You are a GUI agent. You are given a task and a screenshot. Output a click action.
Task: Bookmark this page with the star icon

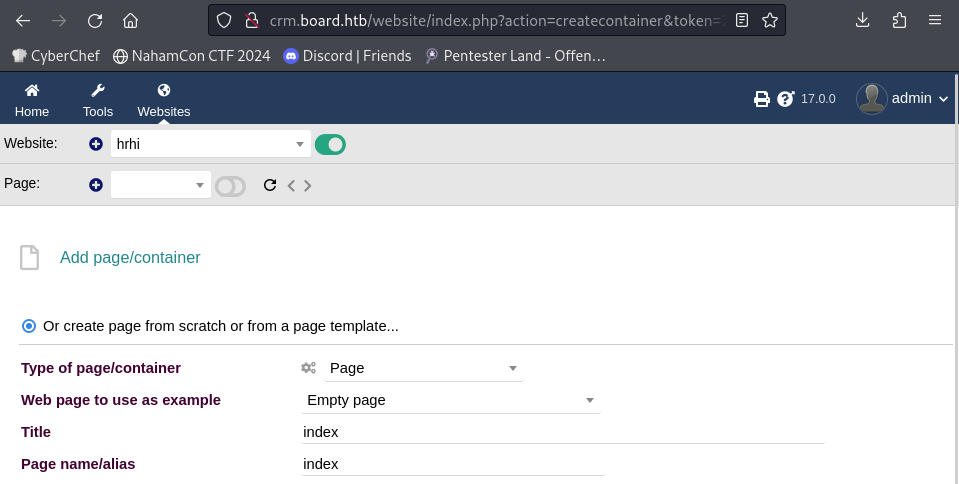(x=769, y=20)
